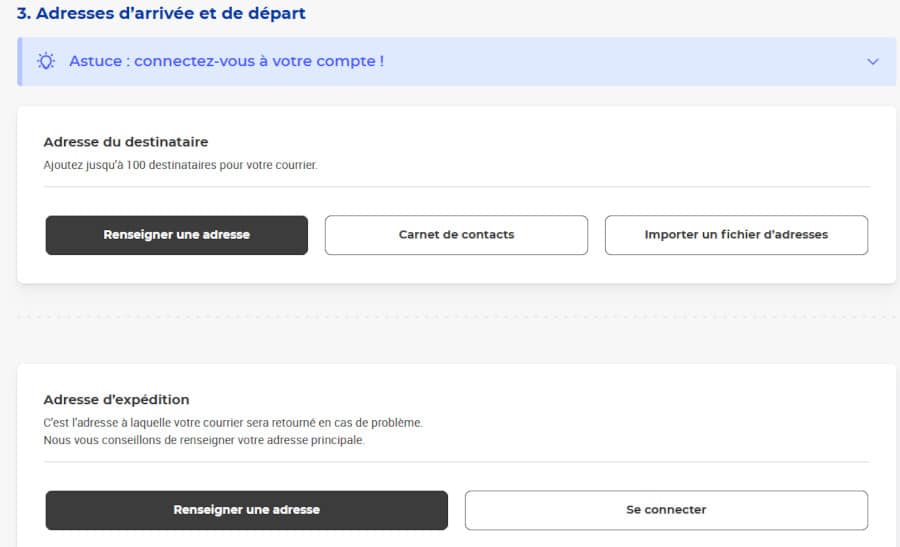This screenshot has width=900, height=547.
Task: Click text about courrier retourné en cas de problème
Action: point(233,423)
